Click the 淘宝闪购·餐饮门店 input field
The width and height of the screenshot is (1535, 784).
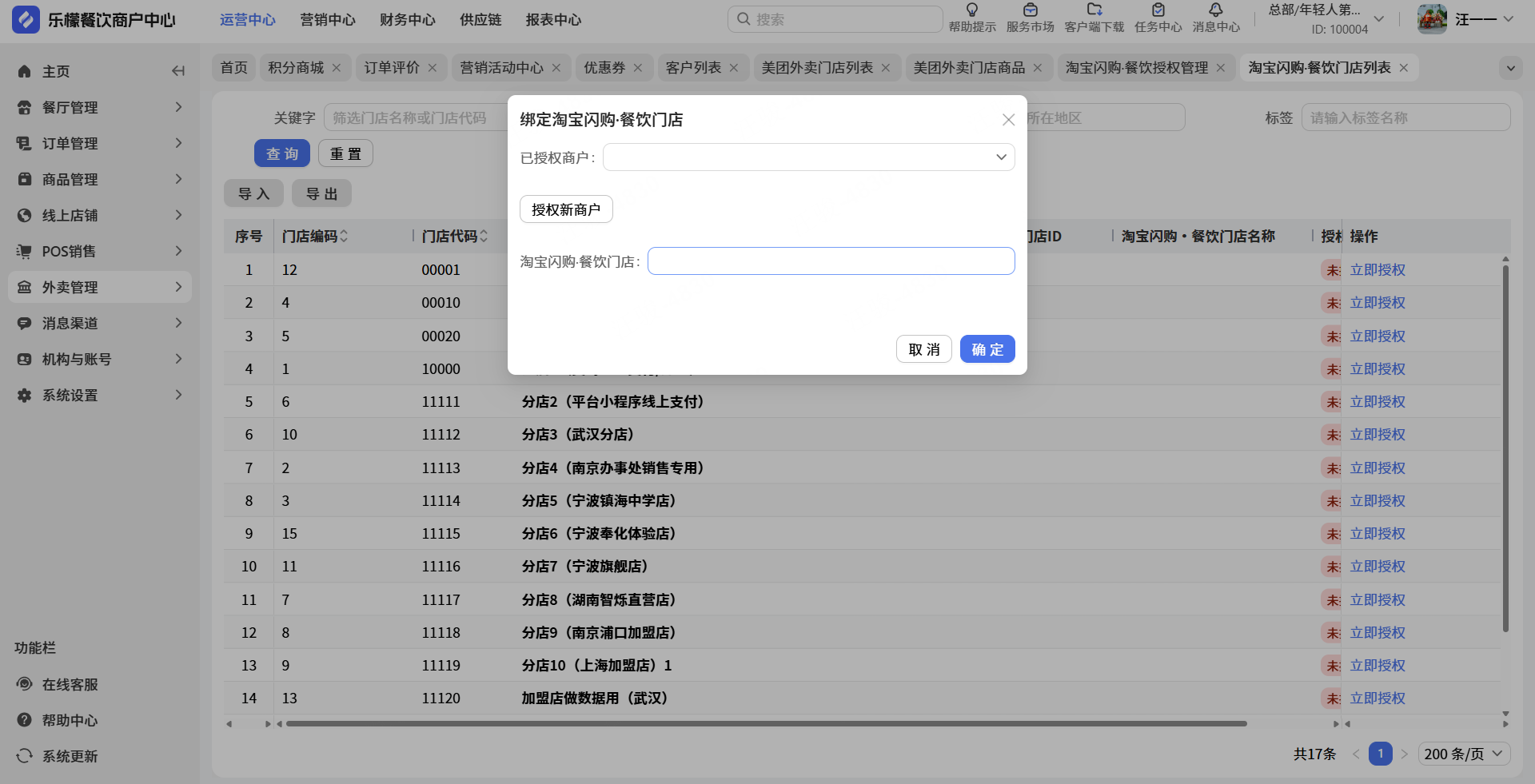[831, 261]
